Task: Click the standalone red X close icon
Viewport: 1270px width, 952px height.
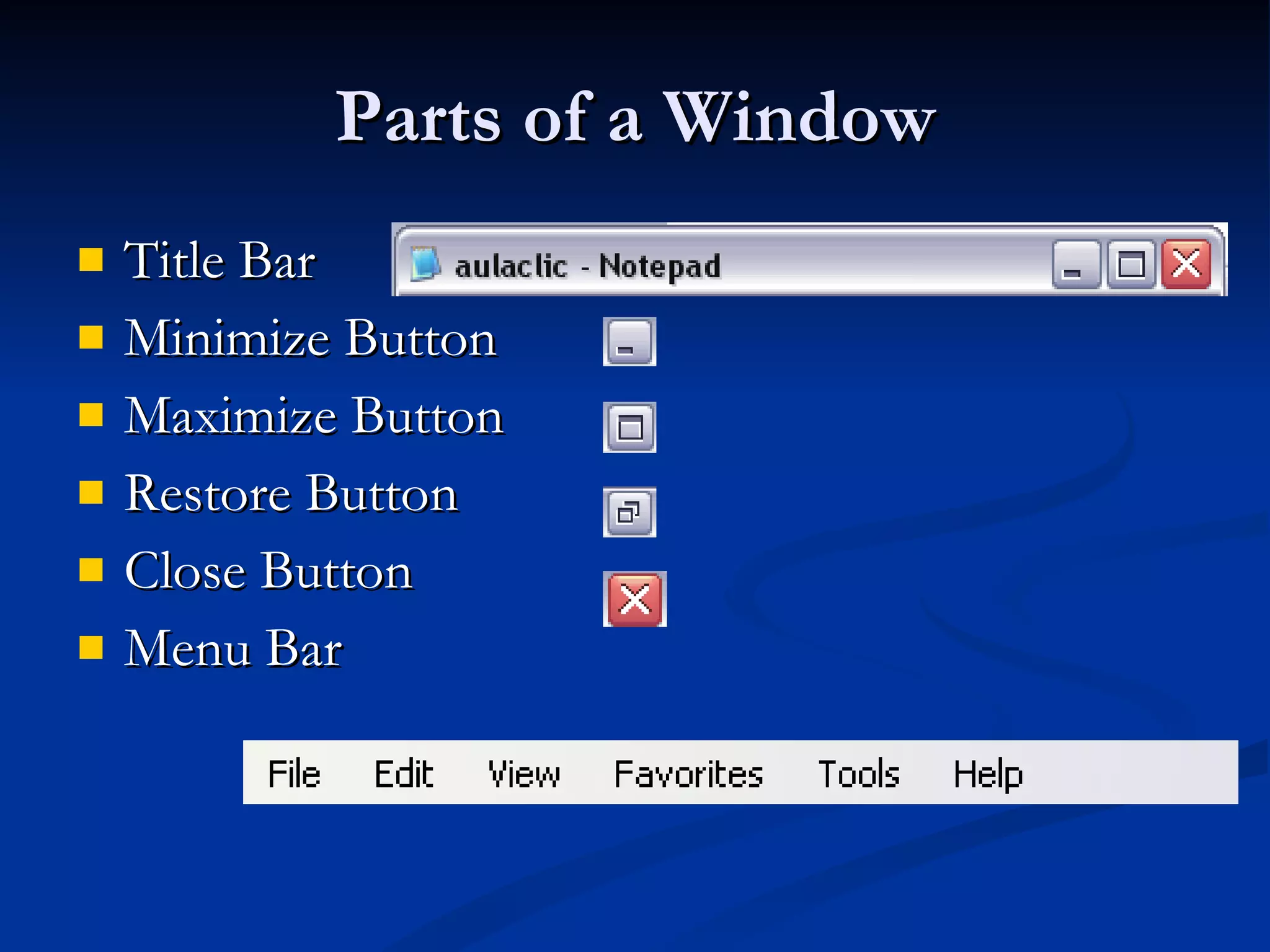Action: 634,599
